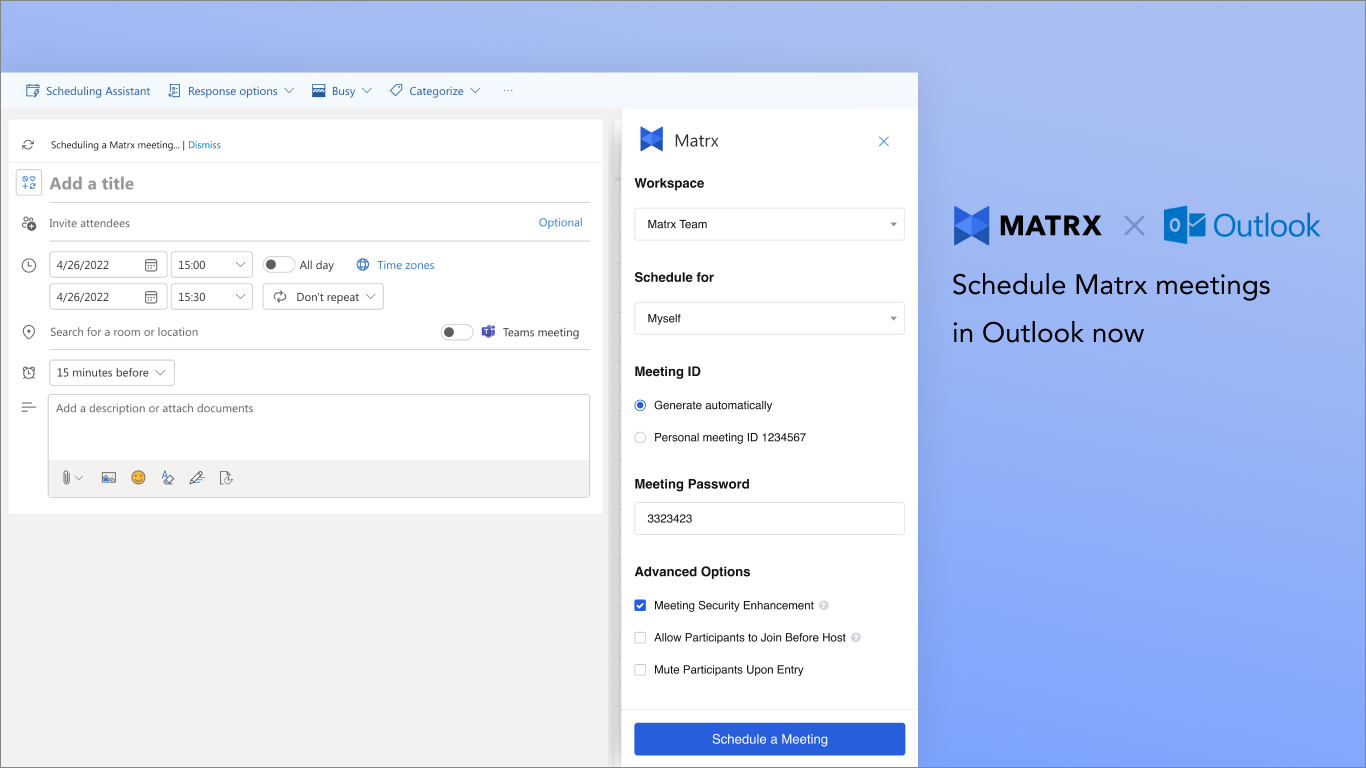The height and width of the screenshot is (768, 1366).
Task: Click the description text area
Action: click(319, 428)
